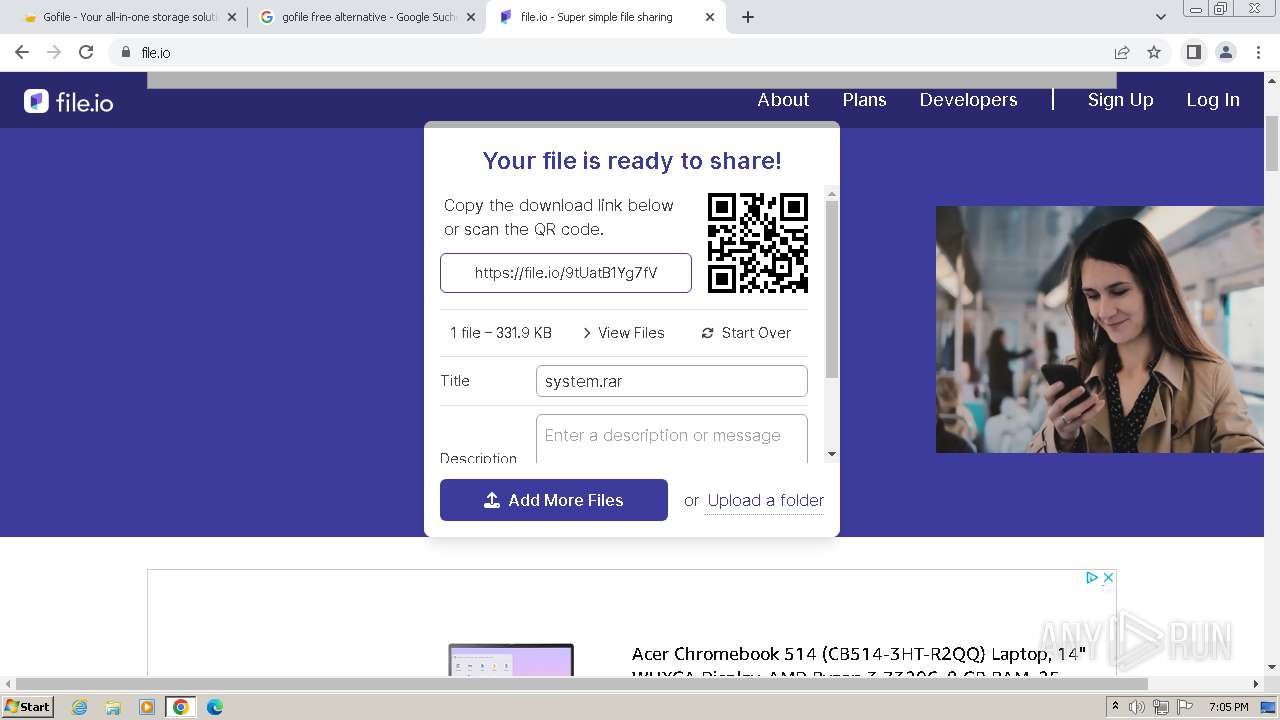Image resolution: width=1280 pixels, height=720 pixels.
Task: Click the '1 file – 331.9 KB' text
Action: 500,333
